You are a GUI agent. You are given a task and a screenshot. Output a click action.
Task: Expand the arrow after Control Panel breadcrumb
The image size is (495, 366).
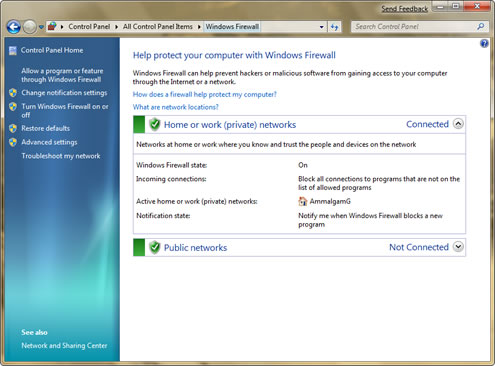tap(116, 27)
